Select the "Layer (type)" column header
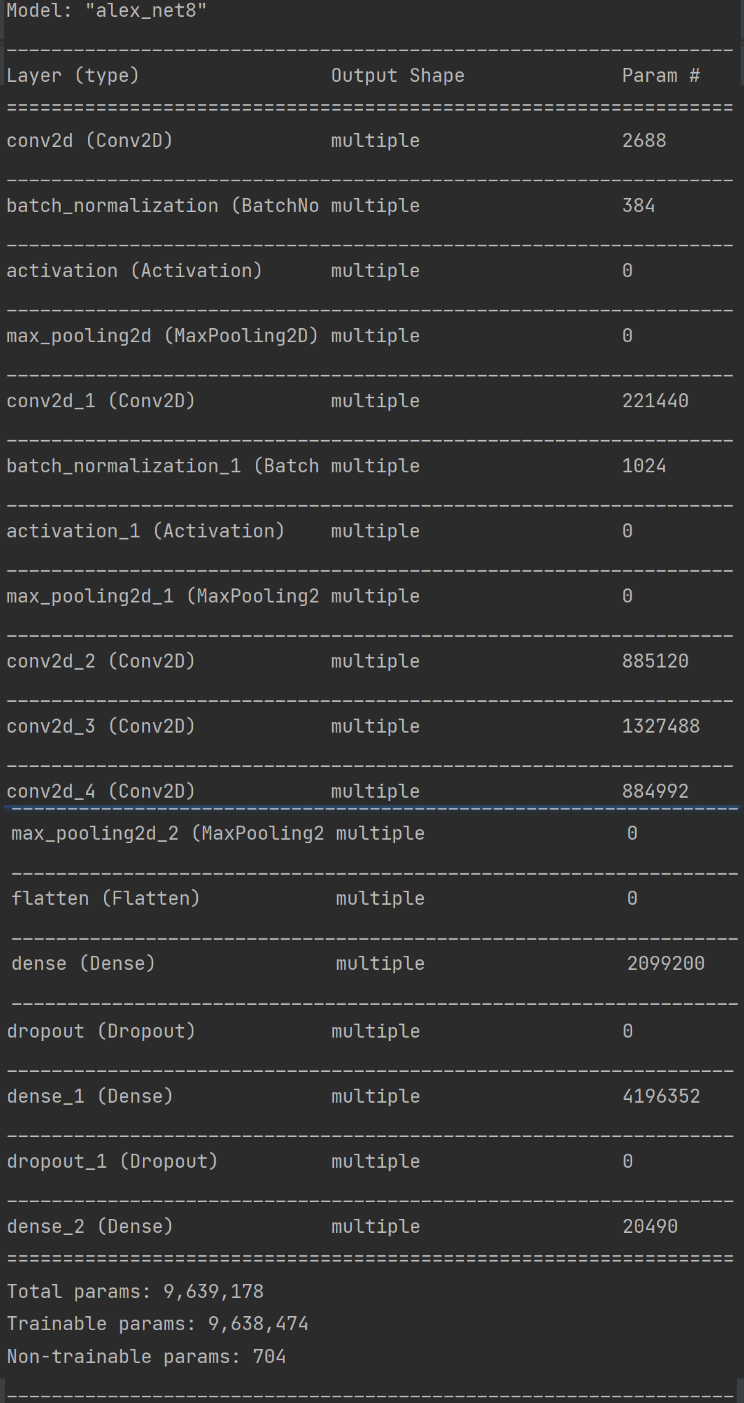 (73, 76)
